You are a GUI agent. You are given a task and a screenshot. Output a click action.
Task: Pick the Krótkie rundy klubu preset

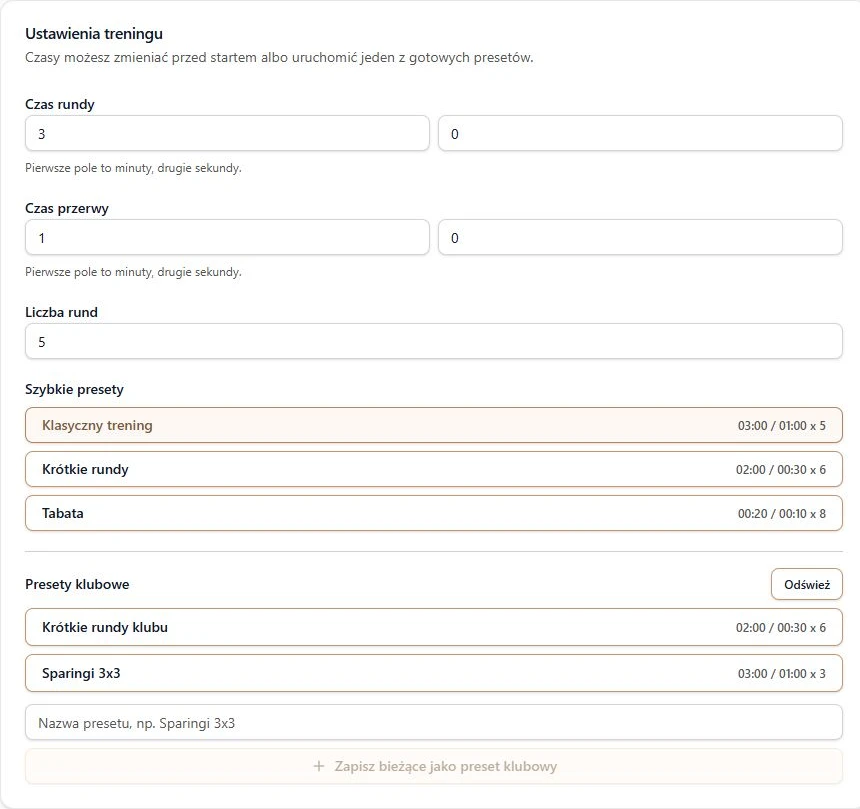434,627
